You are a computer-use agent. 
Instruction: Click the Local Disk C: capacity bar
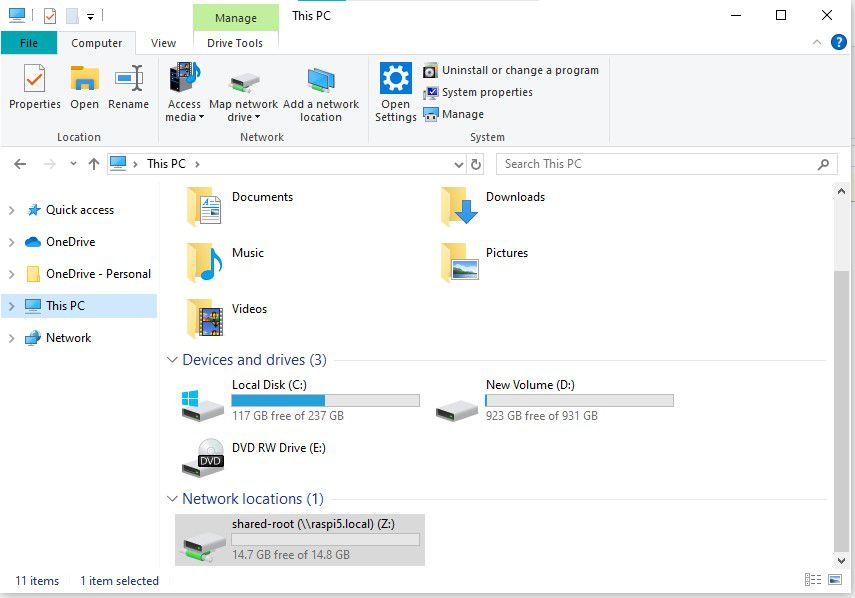324,400
